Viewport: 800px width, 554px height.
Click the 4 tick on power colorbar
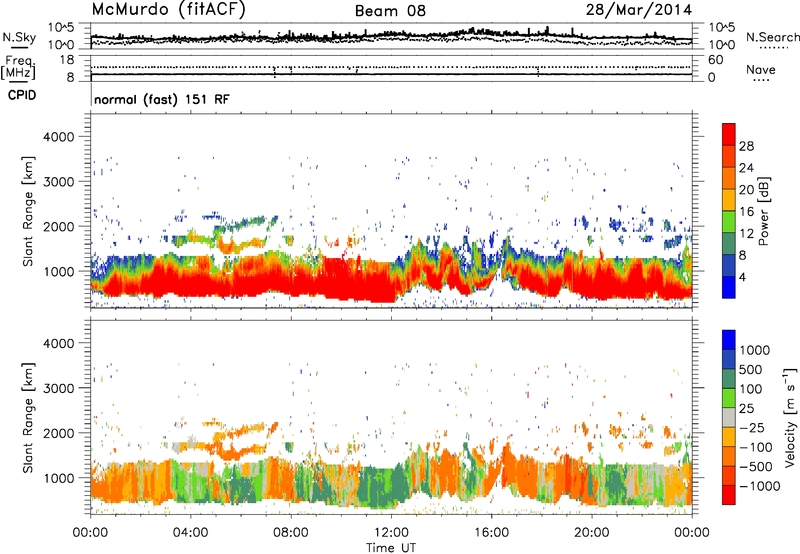point(743,277)
